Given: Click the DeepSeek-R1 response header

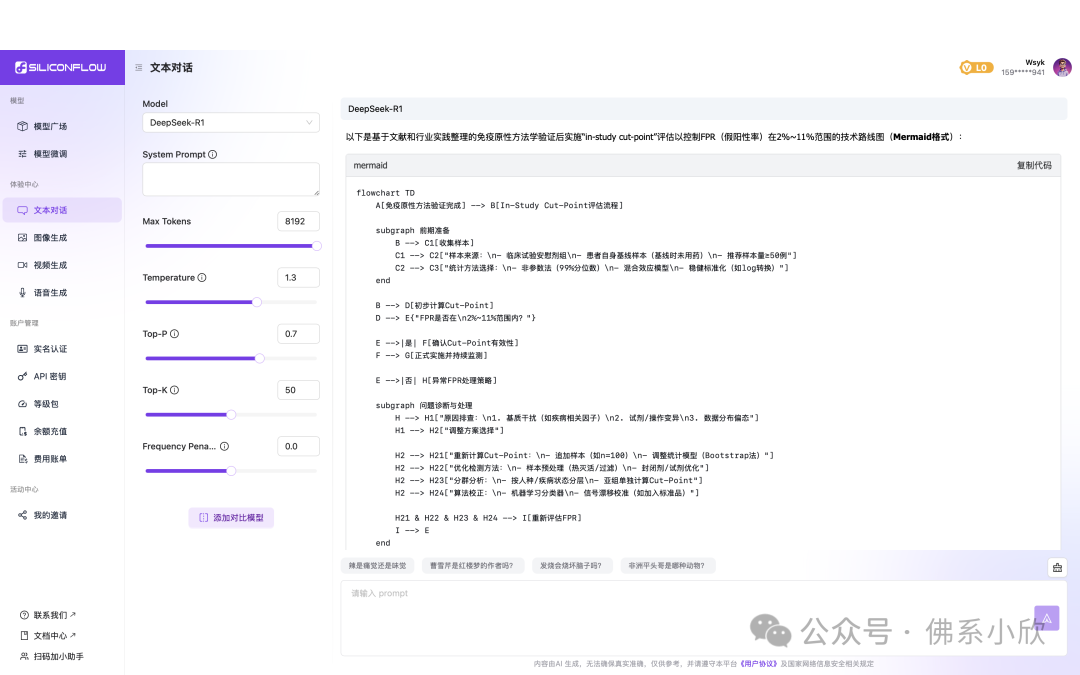Looking at the screenshot, I should [x=703, y=109].
